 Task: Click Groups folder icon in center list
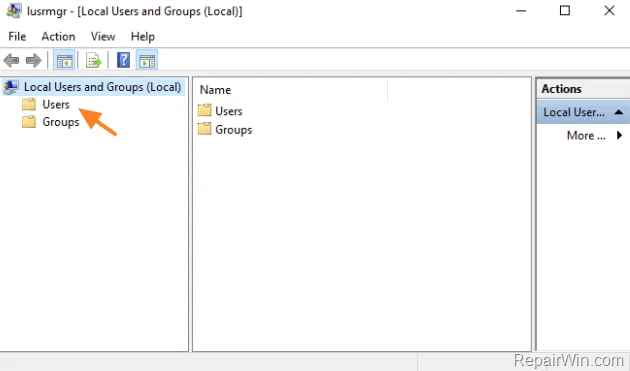click(x=205, y=129)
